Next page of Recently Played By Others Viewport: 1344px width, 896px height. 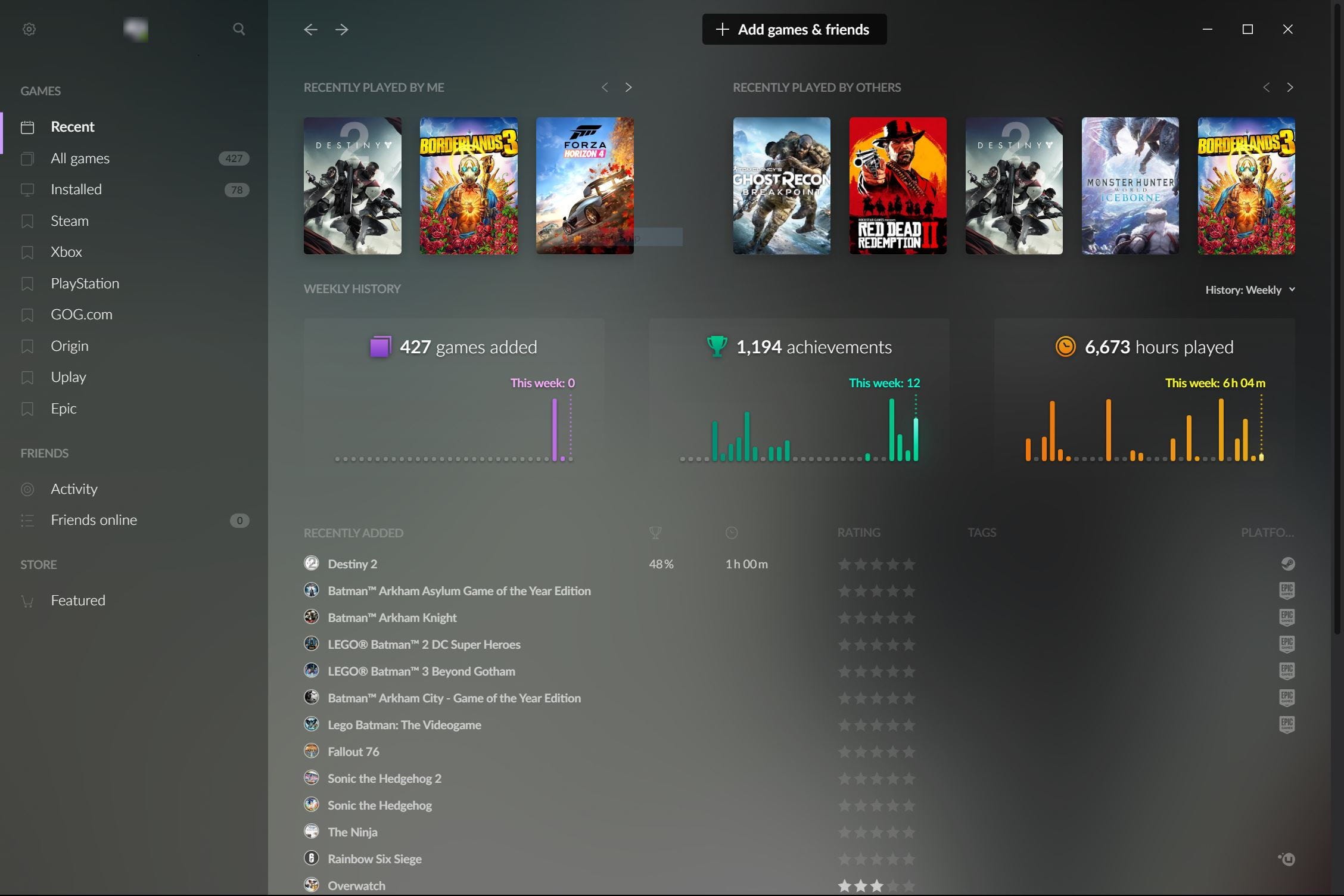(1290, 88)
